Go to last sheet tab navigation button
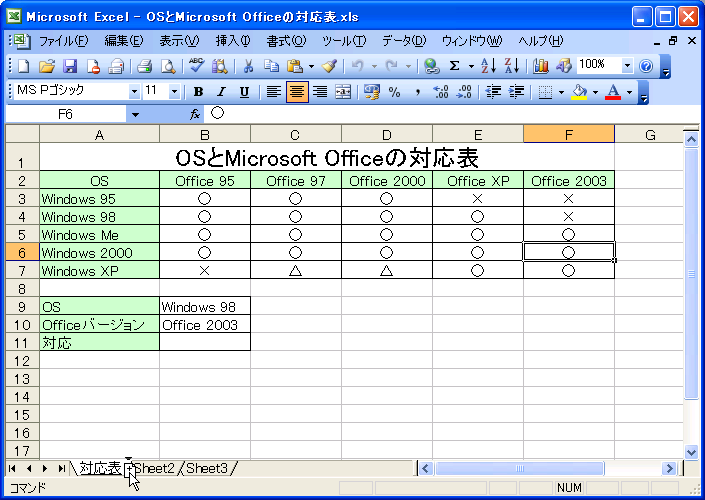This screenshot has width=705, height=500. (62, 469)
